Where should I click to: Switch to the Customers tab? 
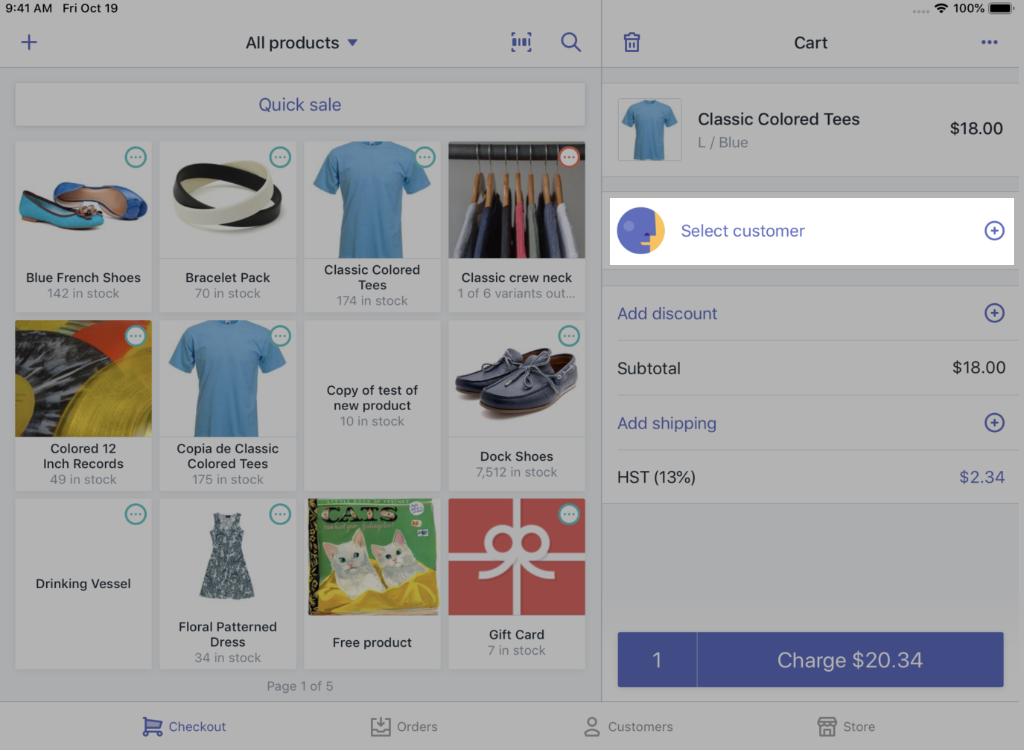628,726
